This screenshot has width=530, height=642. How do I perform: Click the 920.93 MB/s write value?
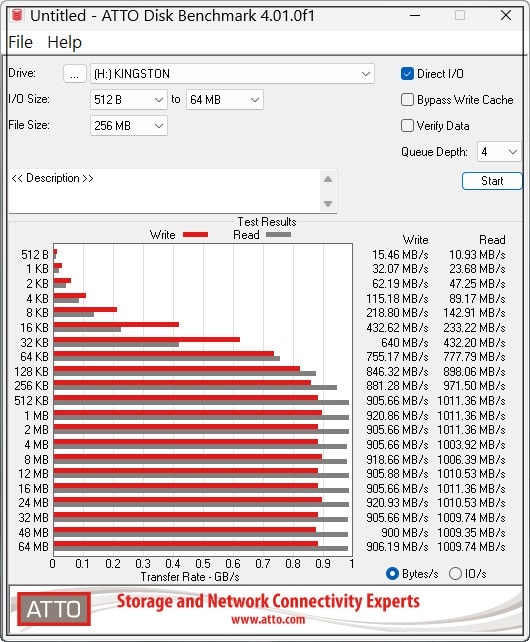397,502
